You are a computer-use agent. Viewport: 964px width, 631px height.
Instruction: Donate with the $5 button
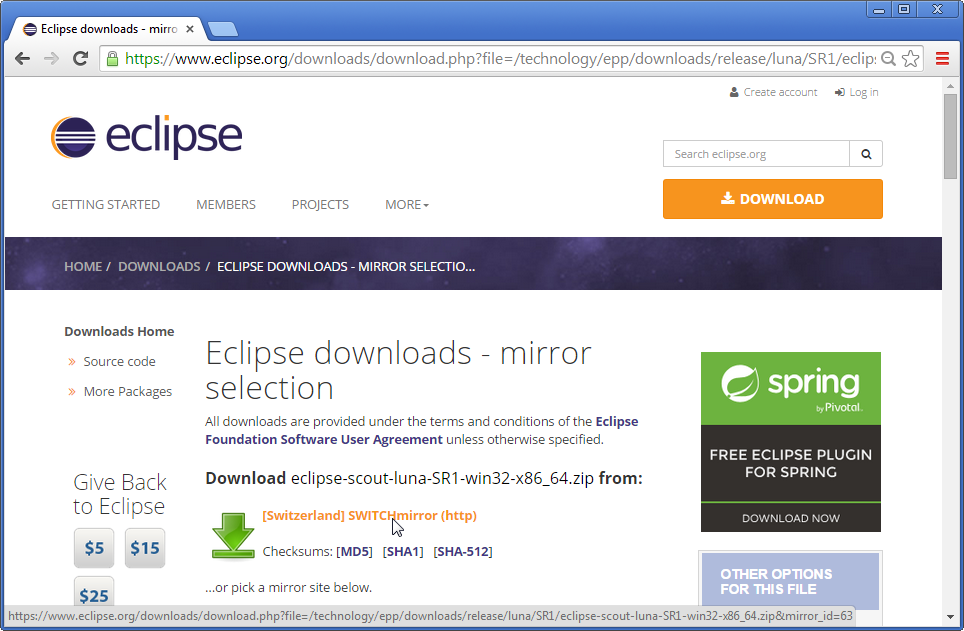click(x=94, y=548)
